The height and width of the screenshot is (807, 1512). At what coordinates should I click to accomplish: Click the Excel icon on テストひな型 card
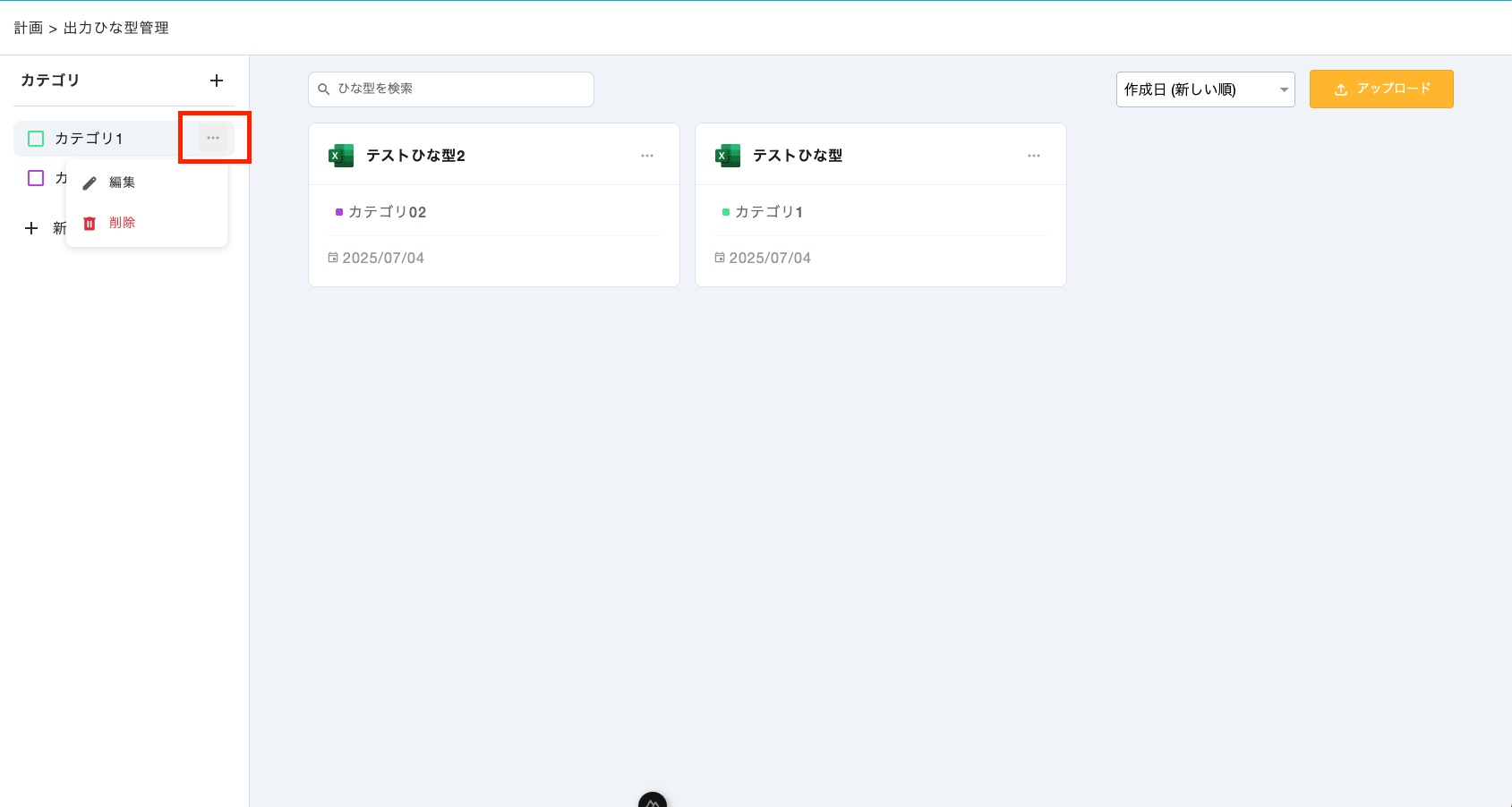[728, 156]
